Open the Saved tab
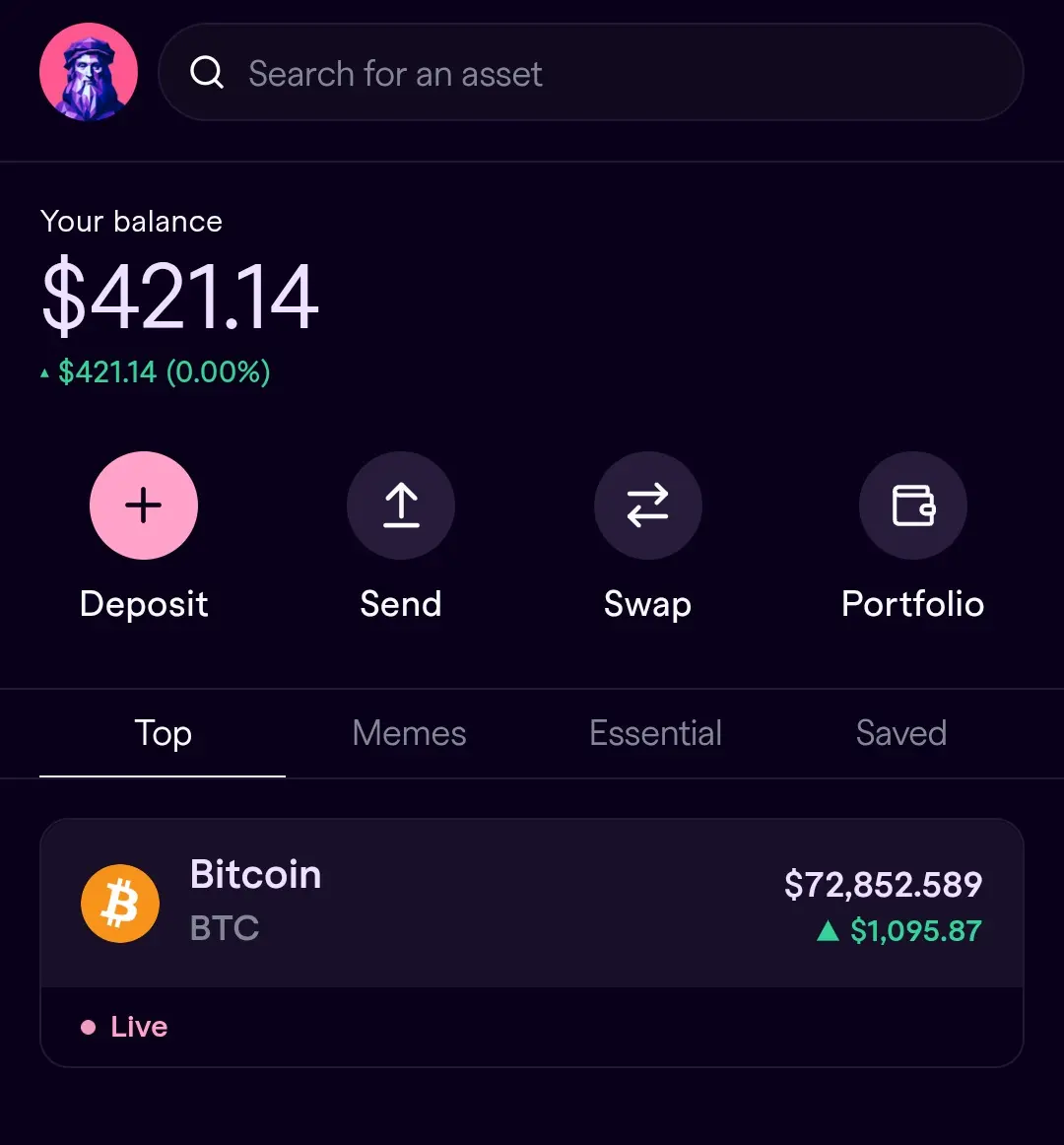The image size is (1064, 1145). [901, 733]
